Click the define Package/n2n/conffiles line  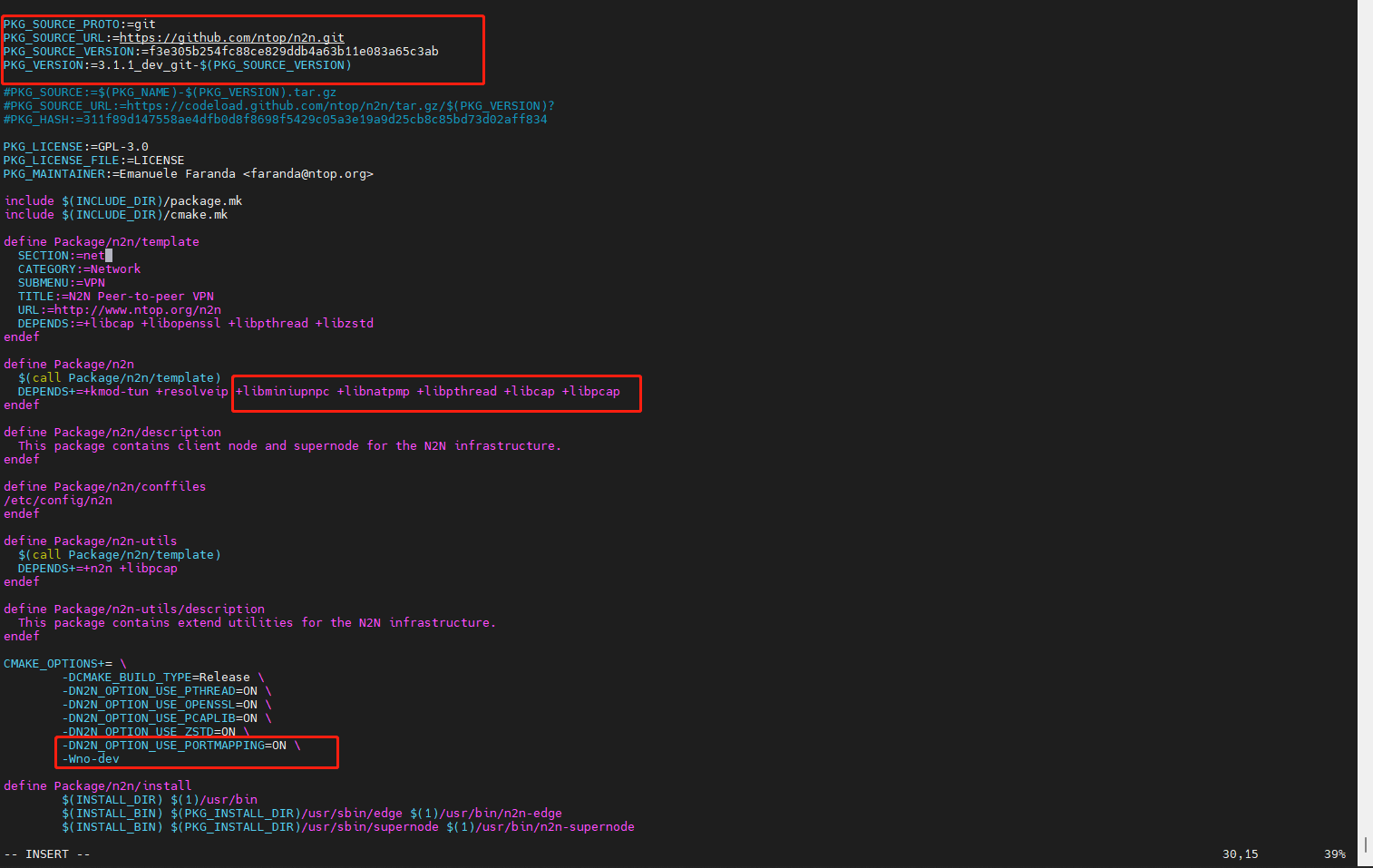(105, 487)
